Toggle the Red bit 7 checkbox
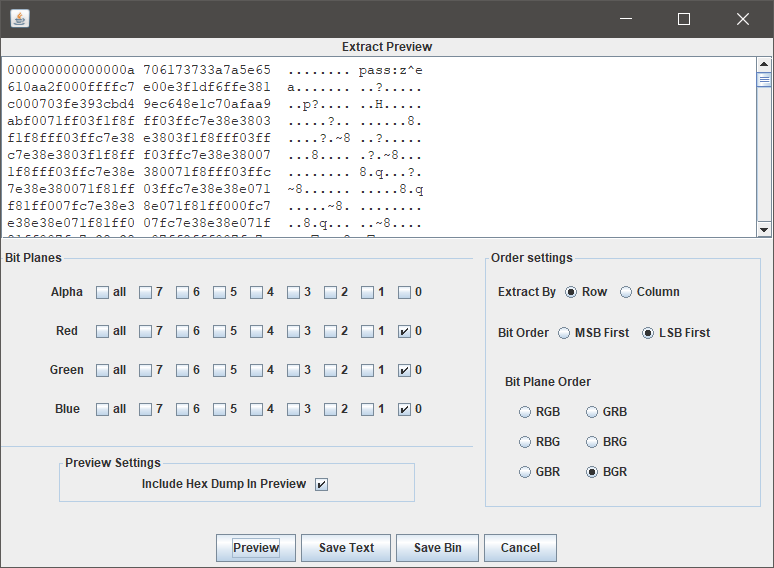 (145, 332)
